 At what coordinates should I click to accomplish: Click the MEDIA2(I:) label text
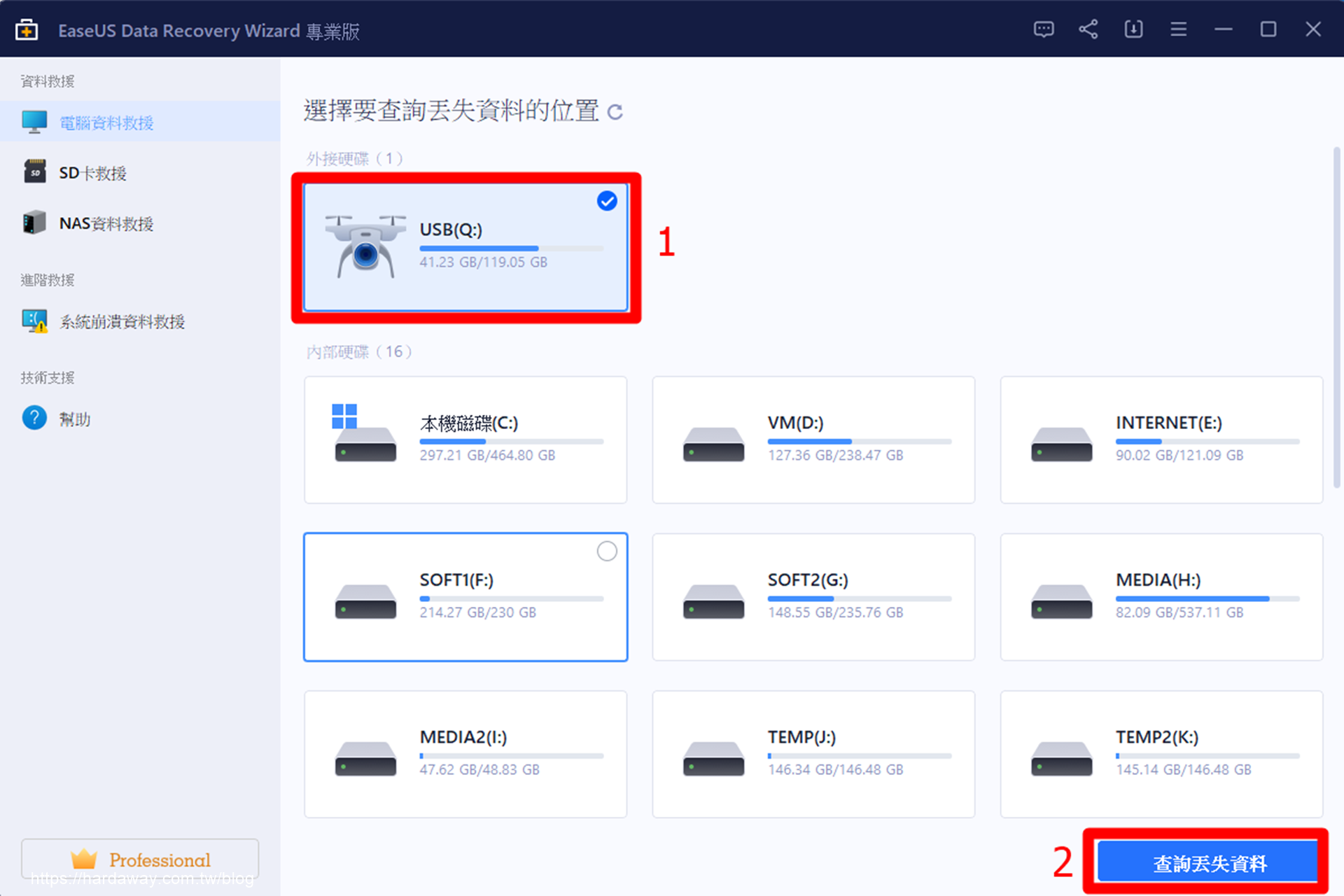pyautogui.click(x=463, y=737)
